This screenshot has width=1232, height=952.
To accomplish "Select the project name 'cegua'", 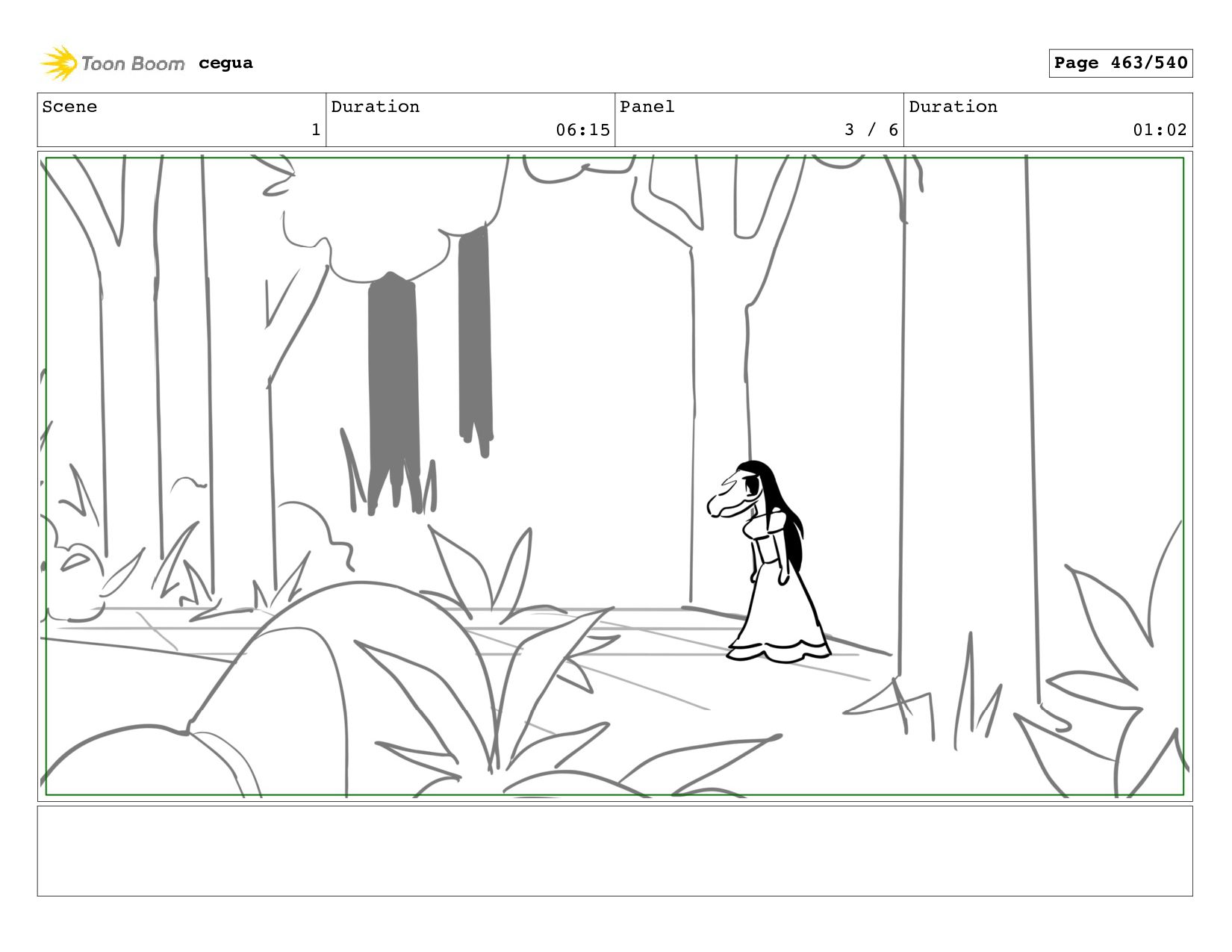I will 225,63.
